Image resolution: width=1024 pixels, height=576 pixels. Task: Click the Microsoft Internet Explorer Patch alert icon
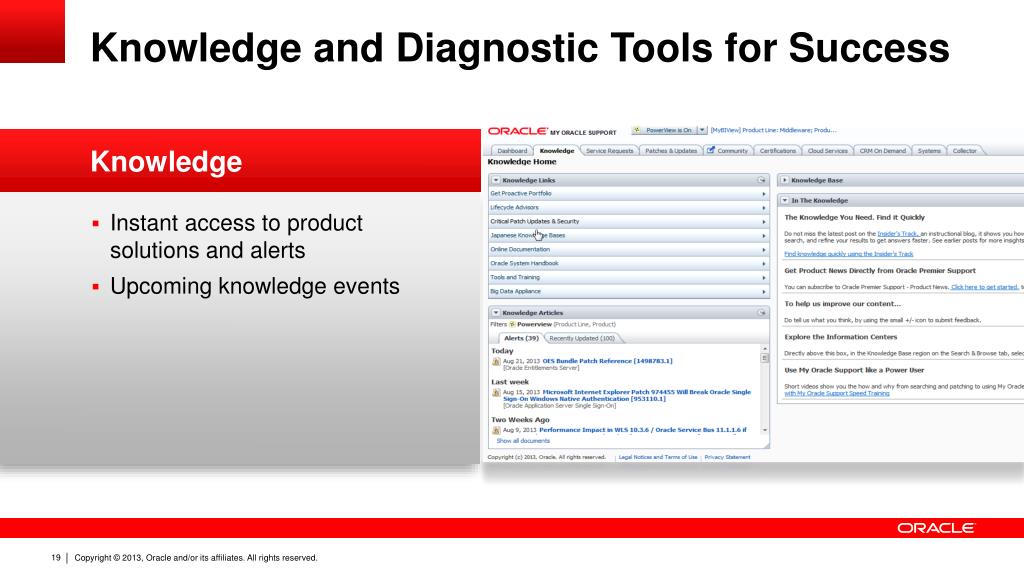coord(496,392)
